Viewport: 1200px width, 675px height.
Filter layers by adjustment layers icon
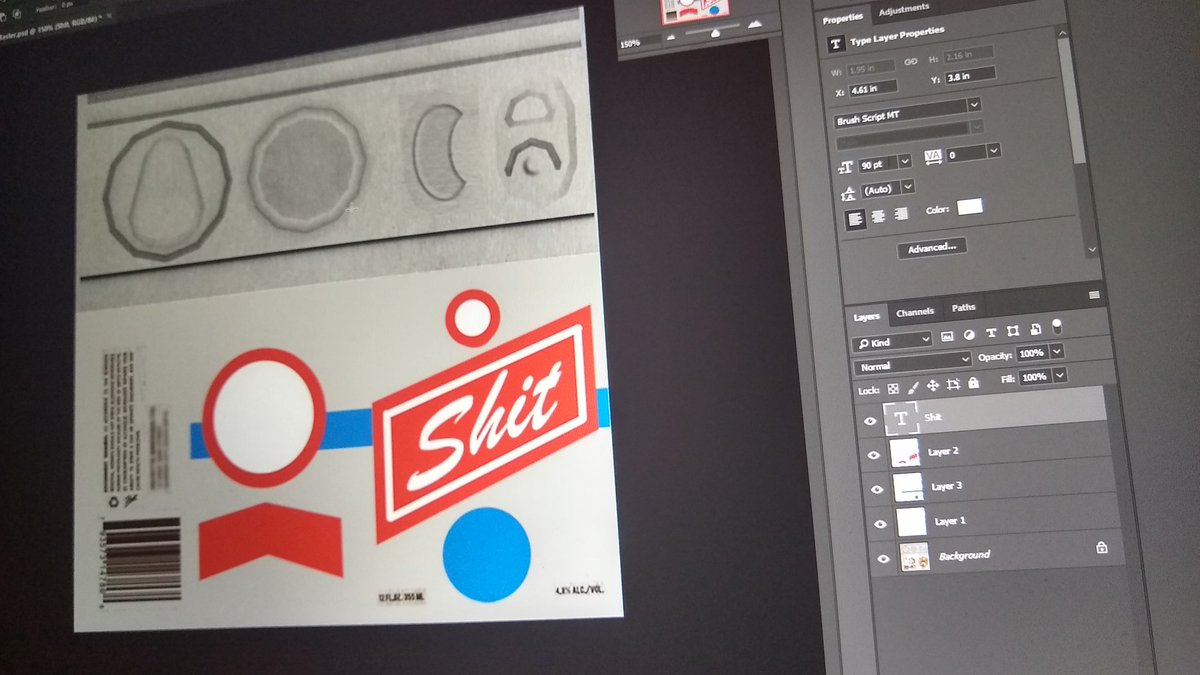969,335
